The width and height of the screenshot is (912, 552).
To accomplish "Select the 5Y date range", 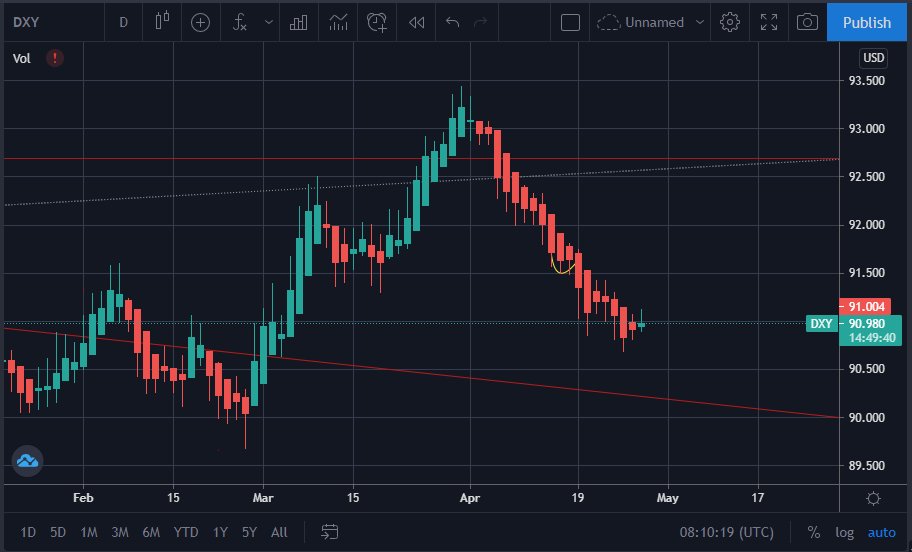I will coord(249,532).
